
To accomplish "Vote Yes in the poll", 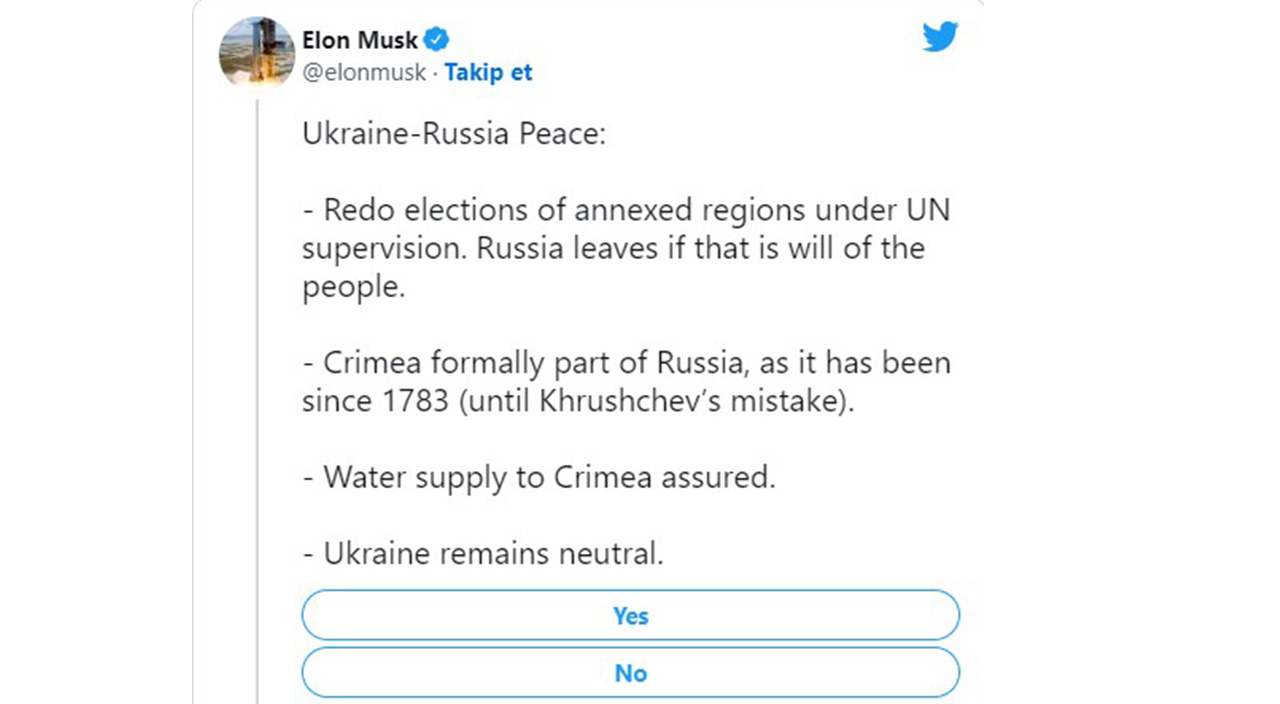I will coord(630,615).
